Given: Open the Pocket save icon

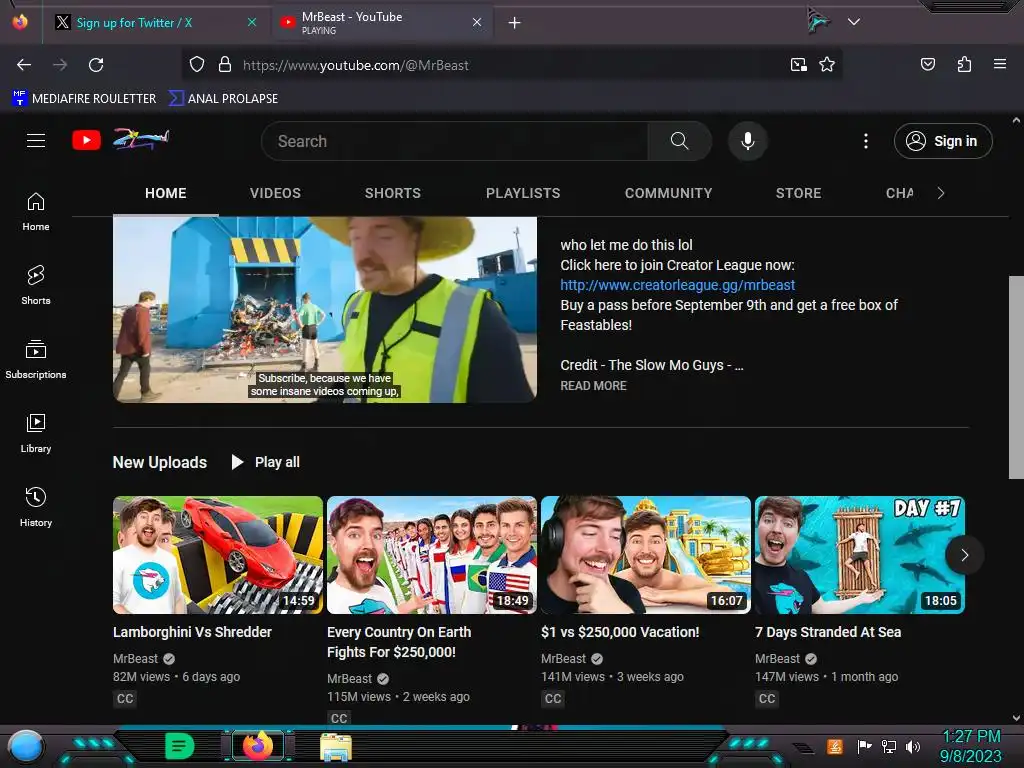Looking at the screenshot, I should (928, 64).
